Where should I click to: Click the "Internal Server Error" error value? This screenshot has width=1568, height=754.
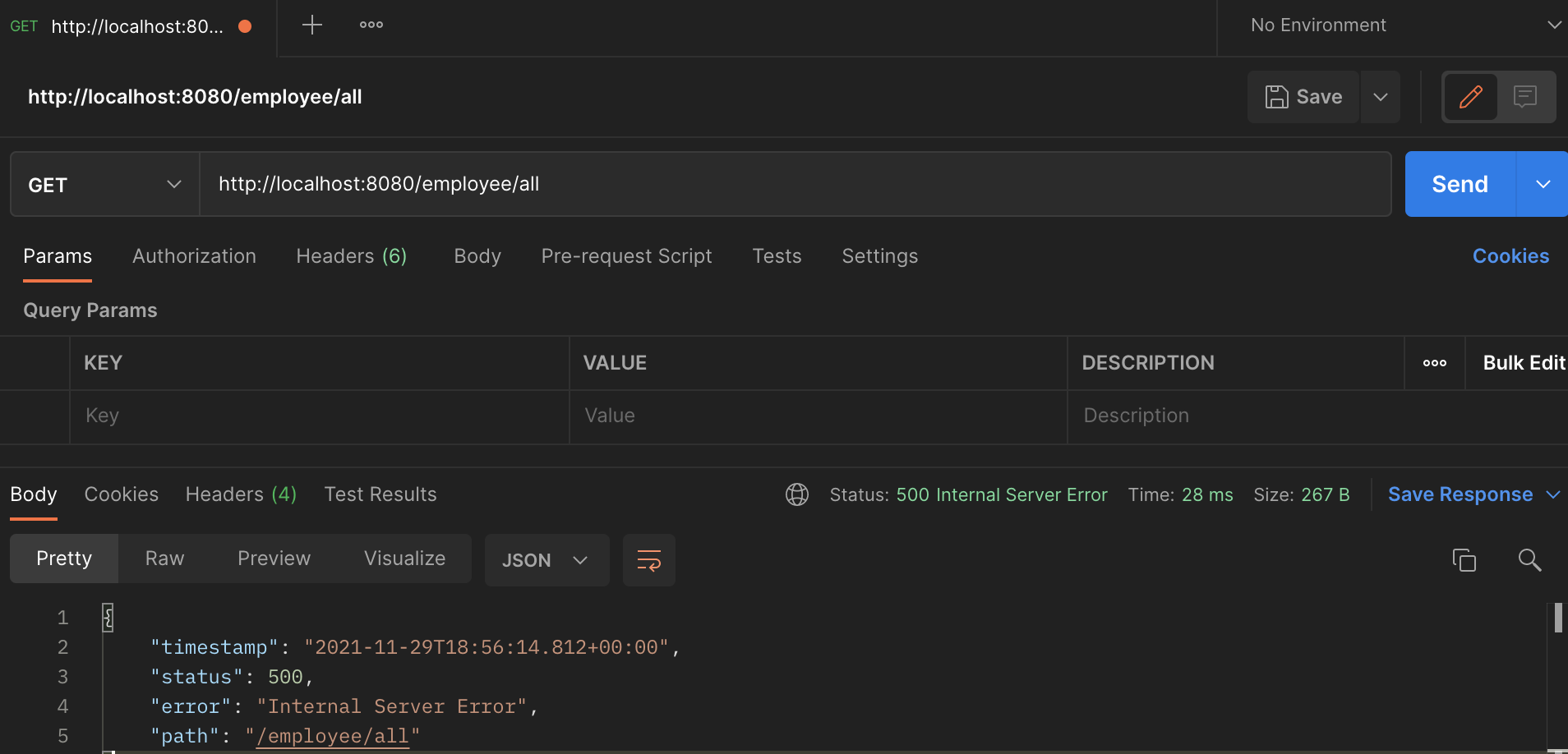pos(391,706)
